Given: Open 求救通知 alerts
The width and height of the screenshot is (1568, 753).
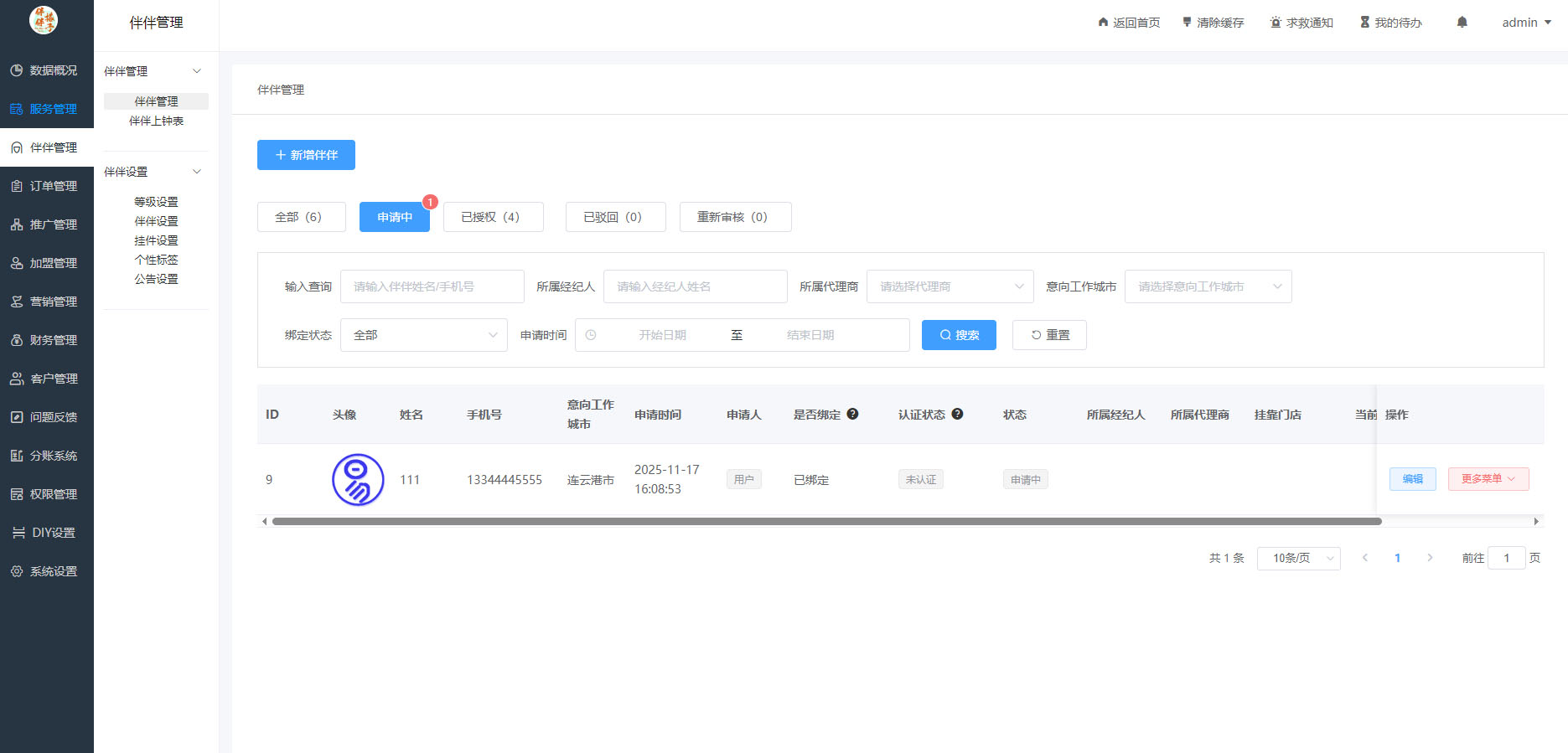Looking at the screenshot, I should pos(1301,23).
